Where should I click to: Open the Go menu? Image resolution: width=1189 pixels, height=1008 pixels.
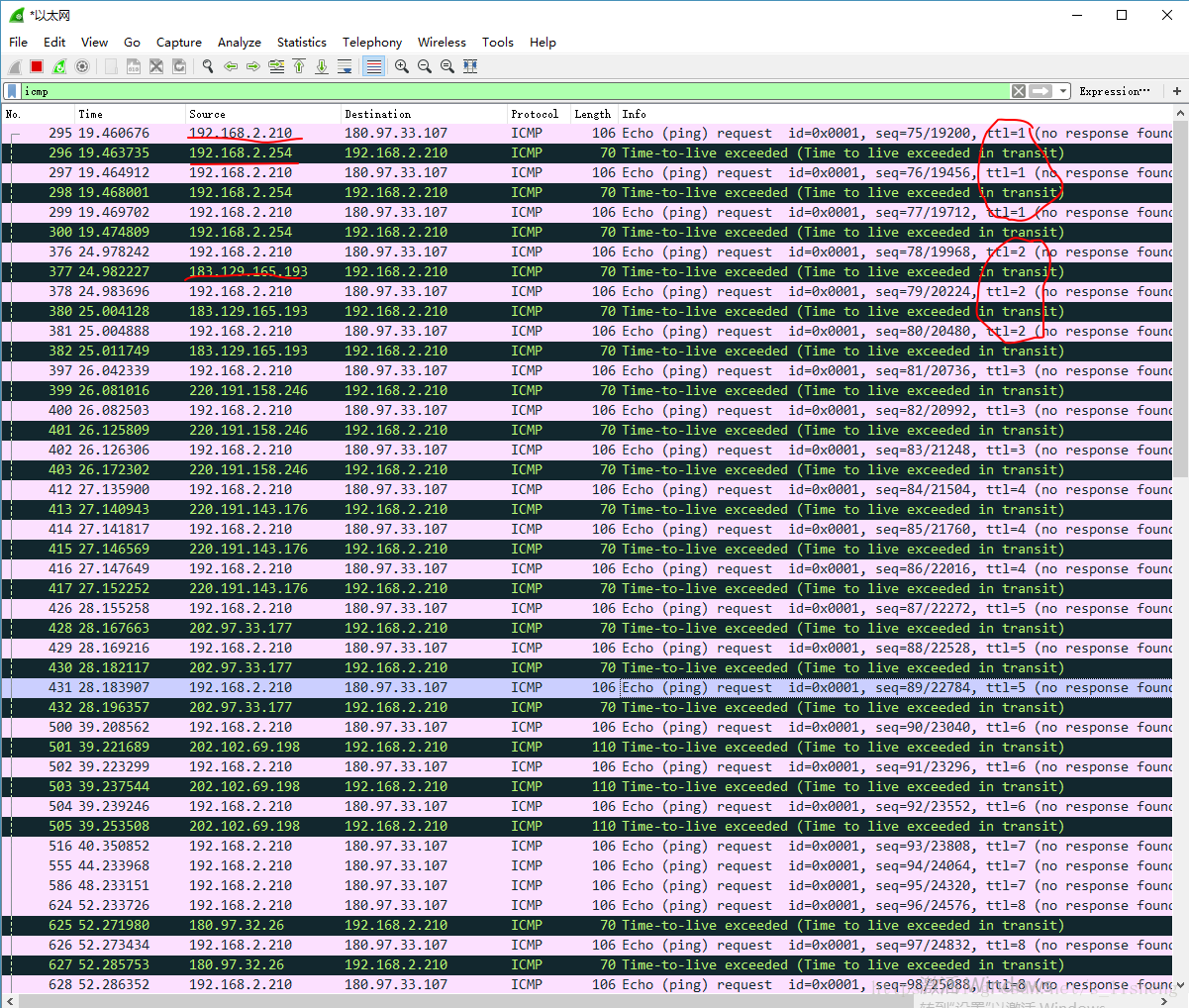(x=132, y=43)
